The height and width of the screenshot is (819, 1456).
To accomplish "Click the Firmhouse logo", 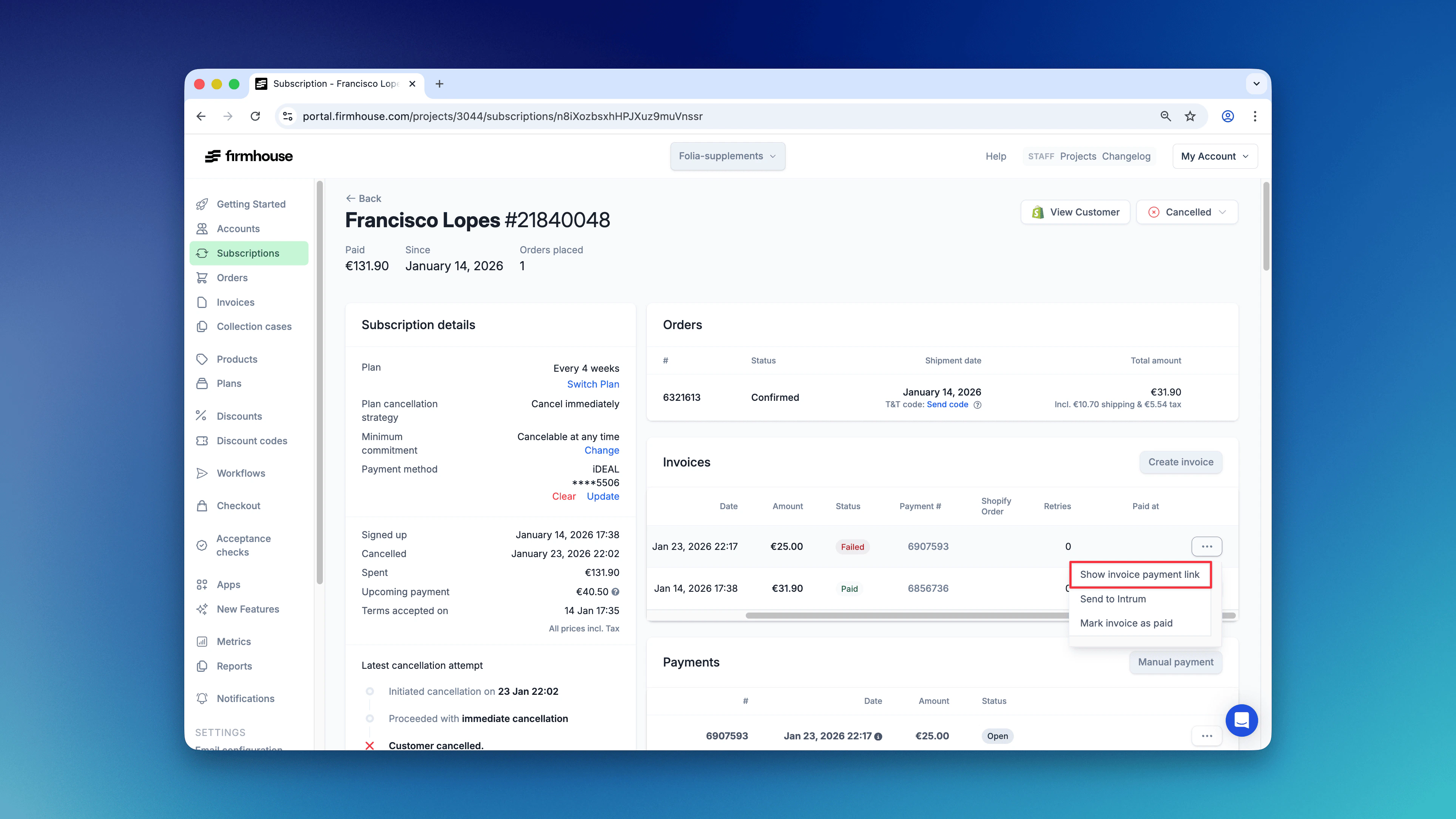I will click(249, 156).
